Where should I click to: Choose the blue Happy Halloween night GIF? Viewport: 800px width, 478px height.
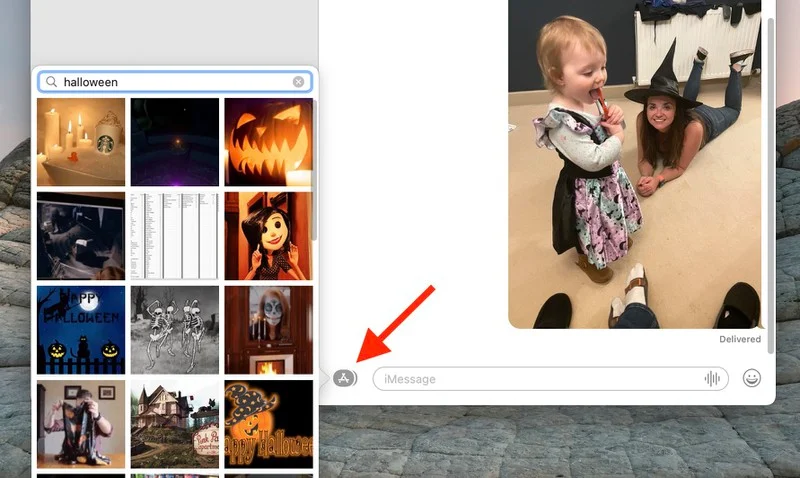(x=81, y=330)
